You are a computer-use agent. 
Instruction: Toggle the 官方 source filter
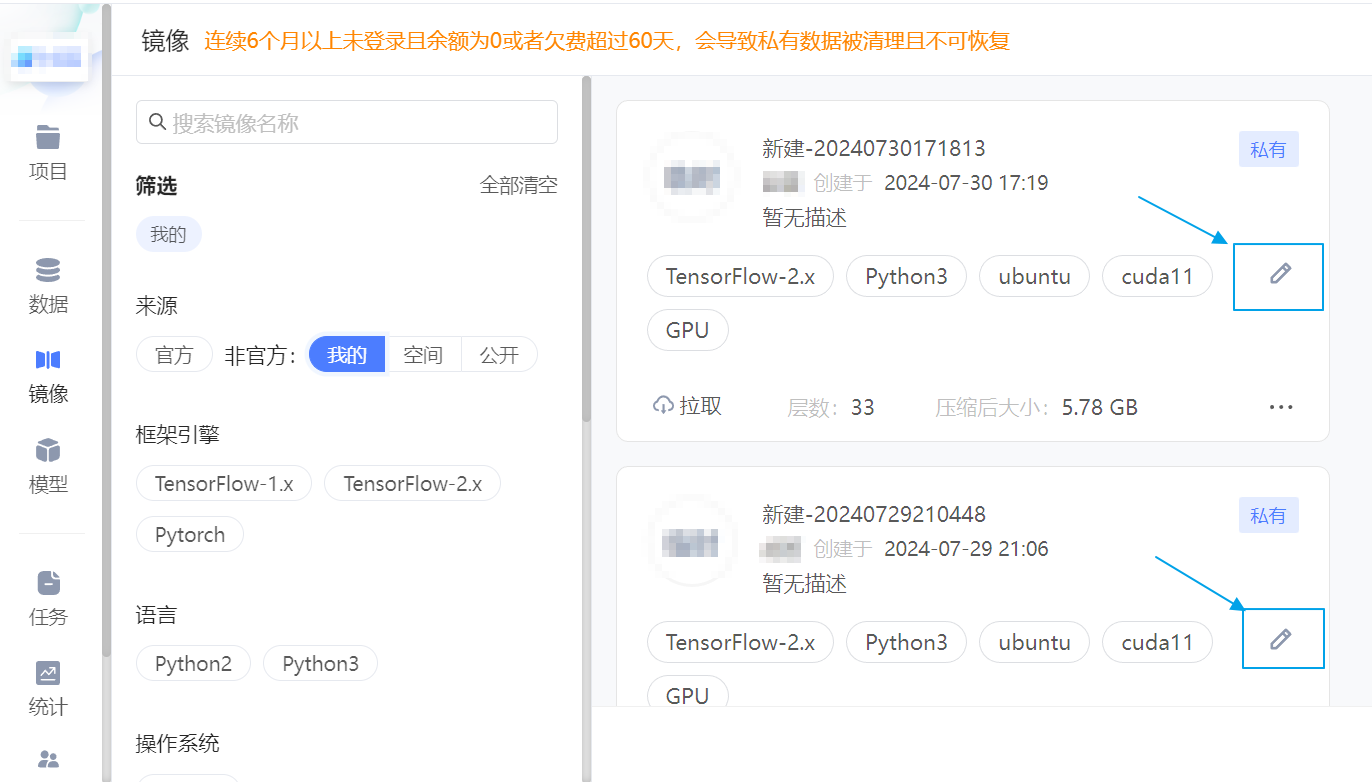[x=174, y=355]
